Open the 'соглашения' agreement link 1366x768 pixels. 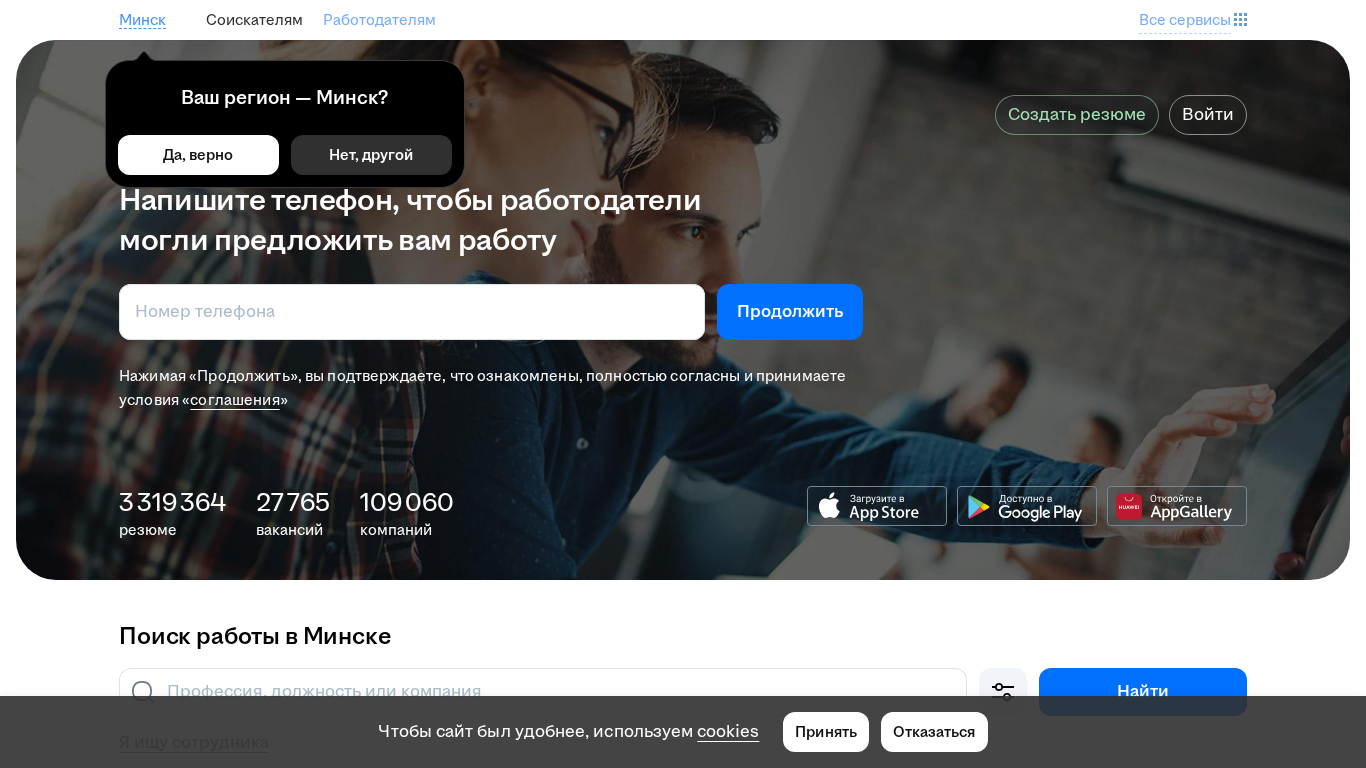coord(235,400)
